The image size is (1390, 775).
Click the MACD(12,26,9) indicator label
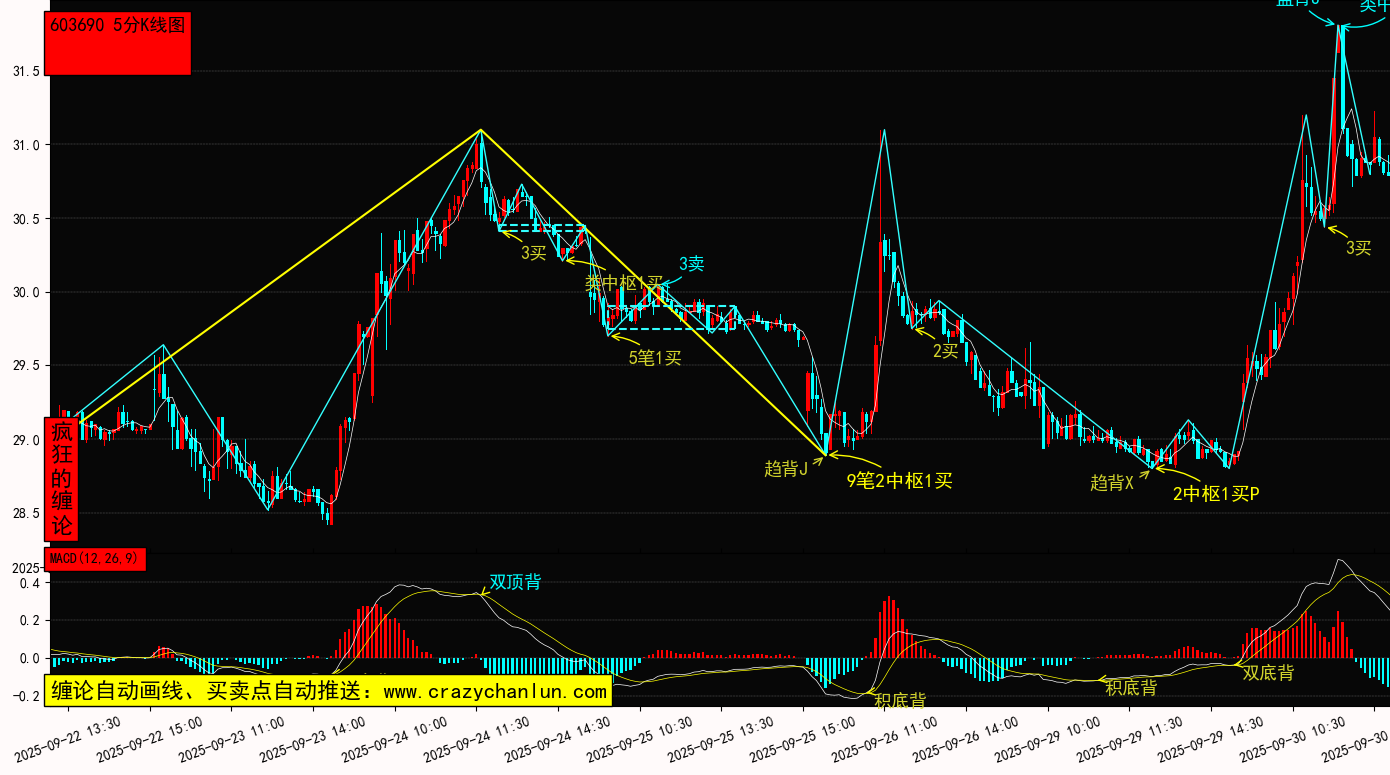[x=95, y=559]
